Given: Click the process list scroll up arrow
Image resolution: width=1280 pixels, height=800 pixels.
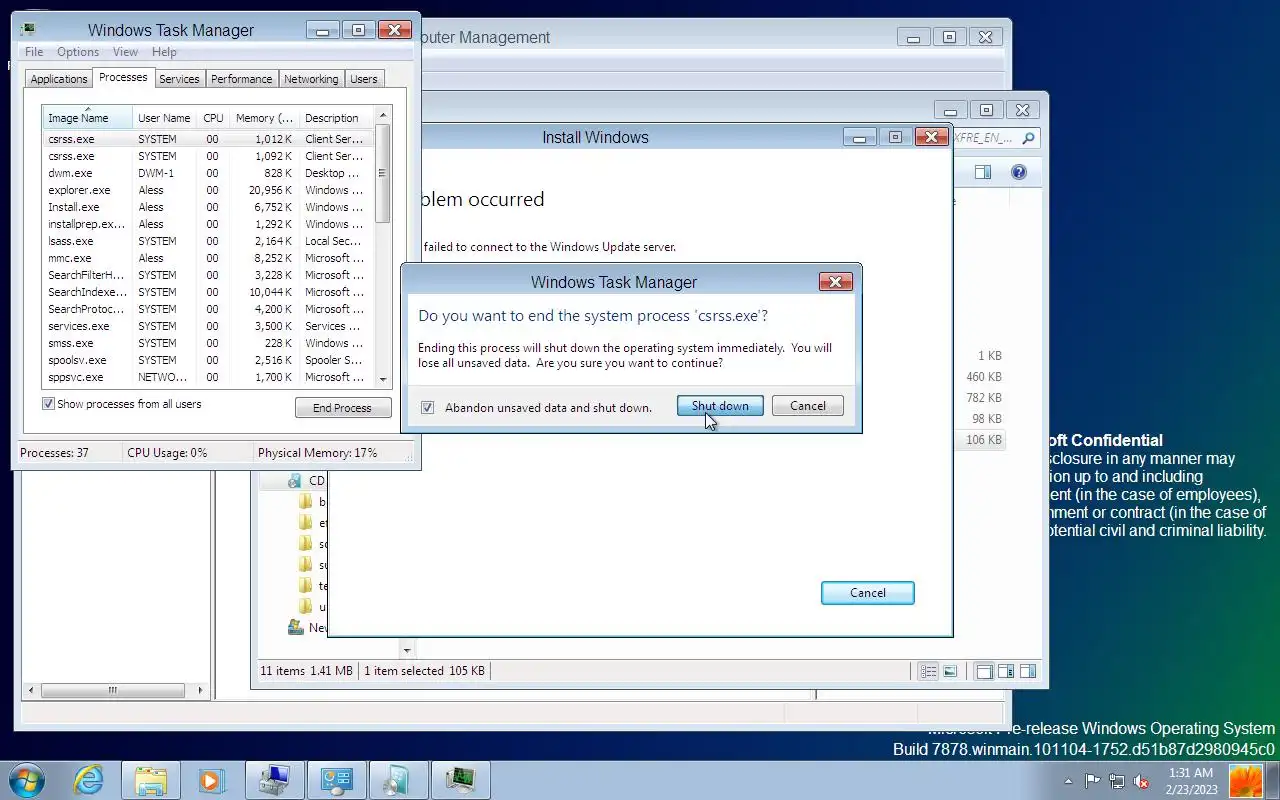Looking at the screenshot, I should point(382,115).
